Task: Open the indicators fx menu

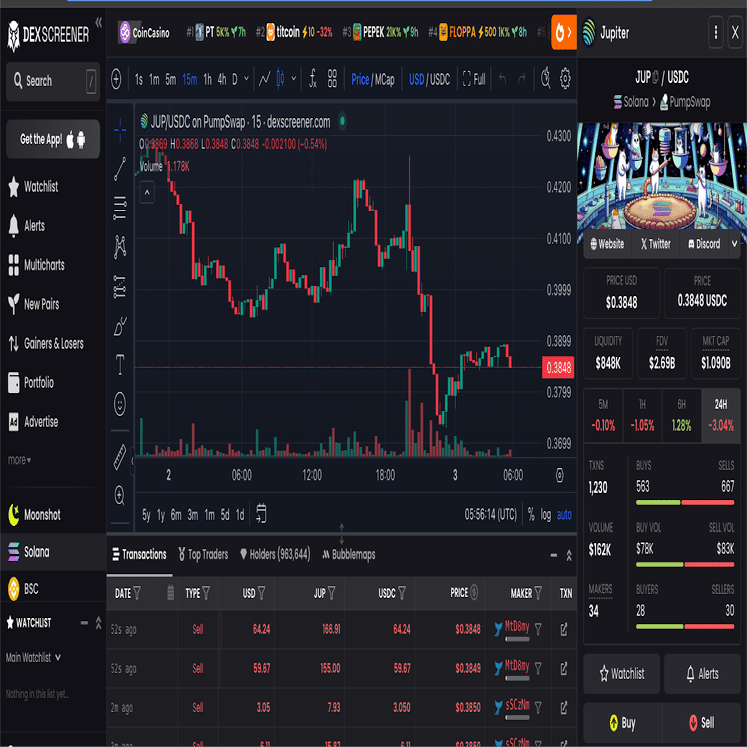Action: click(x=313, y=79)
